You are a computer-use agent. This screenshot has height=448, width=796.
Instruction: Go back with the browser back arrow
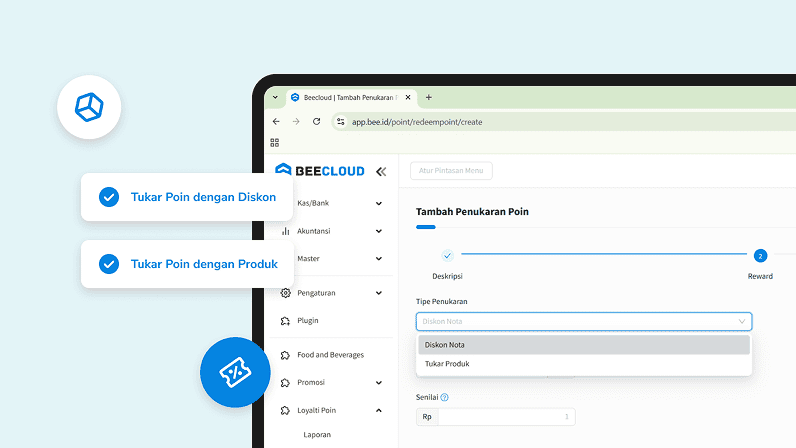(x=276, y=121)
